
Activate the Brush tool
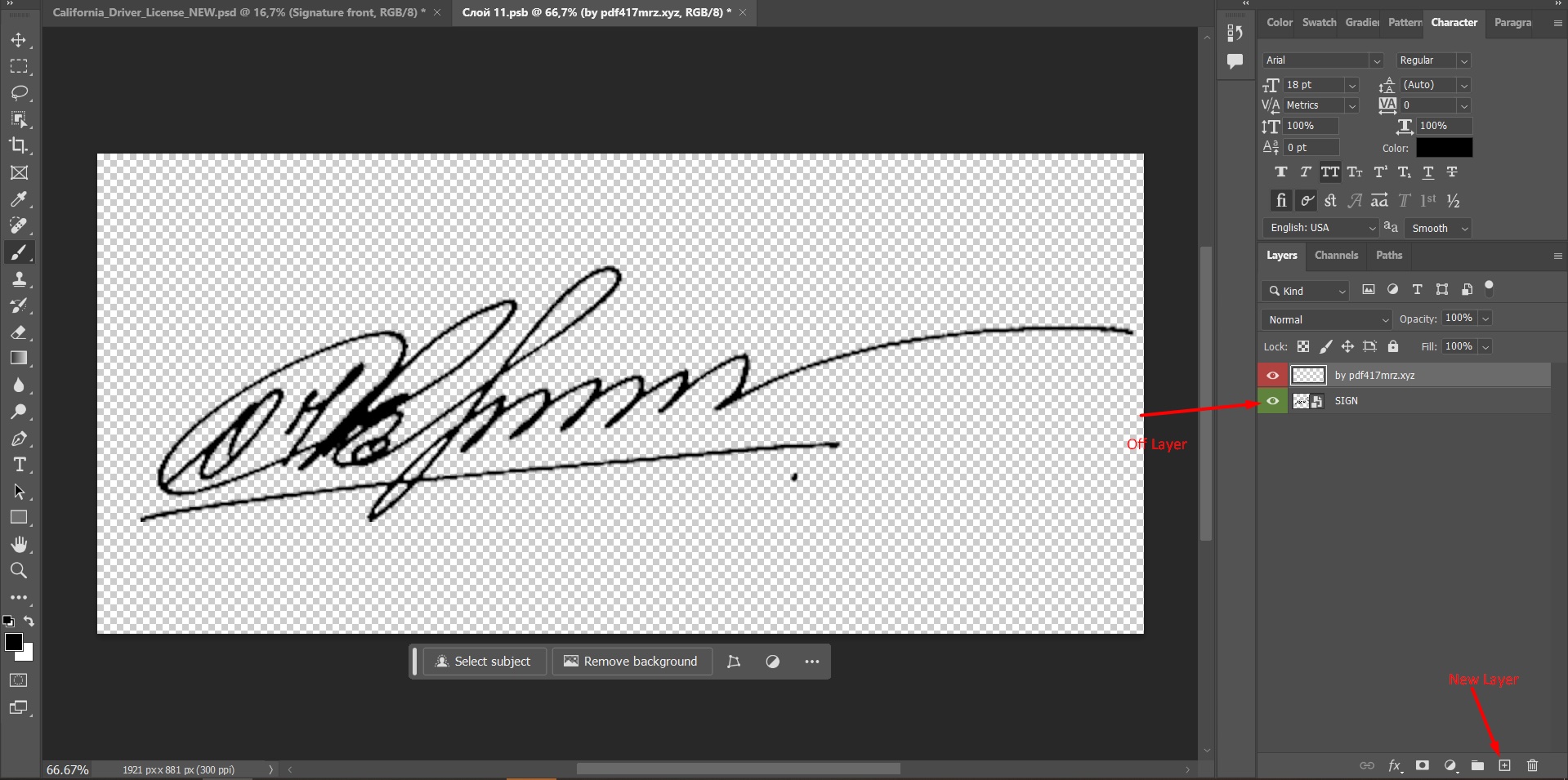(x=20, y=252)
